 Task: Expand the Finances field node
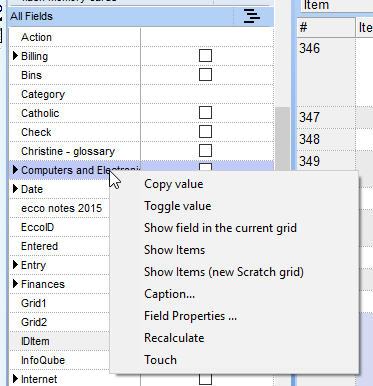15,284
